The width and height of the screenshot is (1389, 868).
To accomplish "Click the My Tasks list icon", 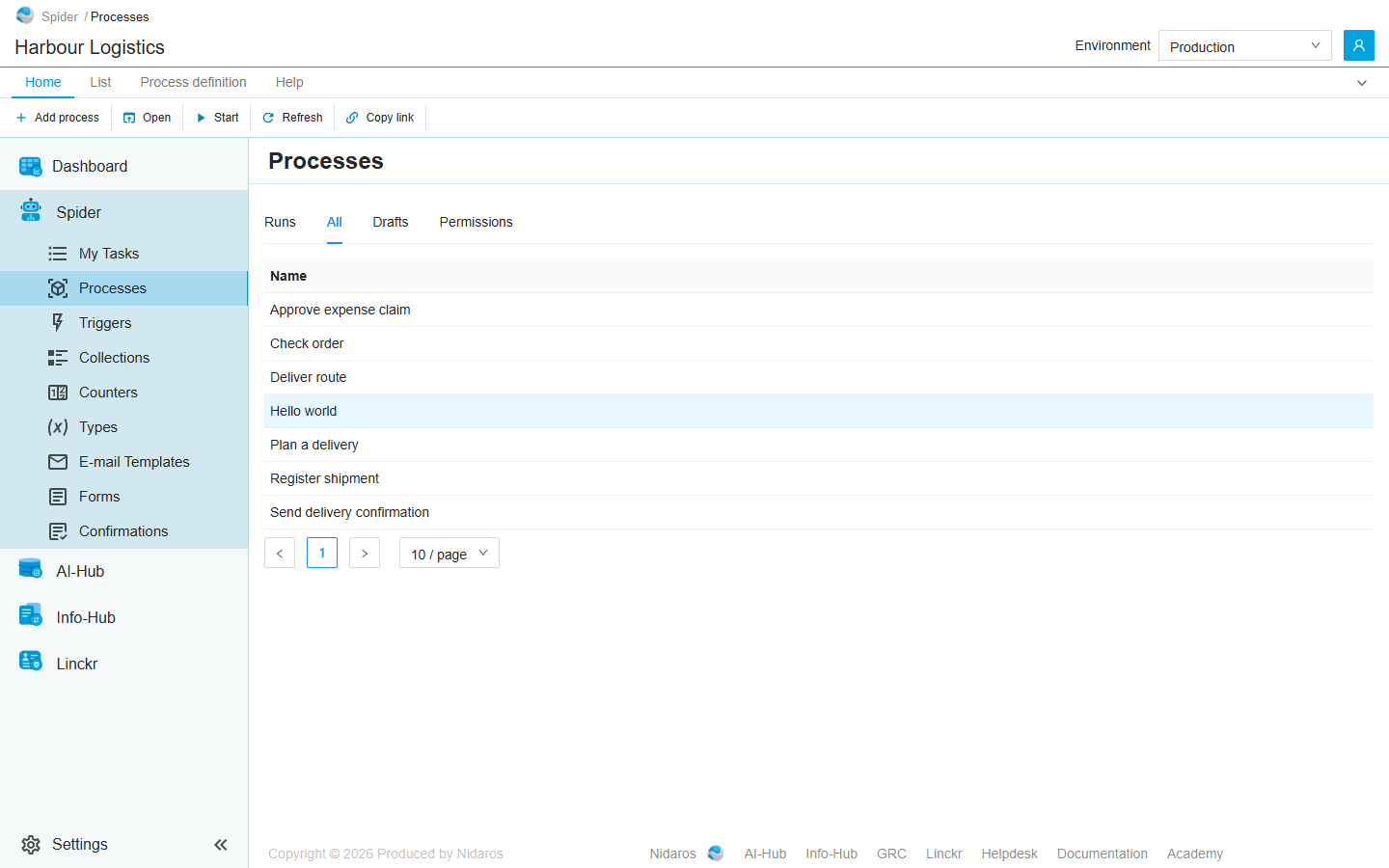I will pos(58,254).
